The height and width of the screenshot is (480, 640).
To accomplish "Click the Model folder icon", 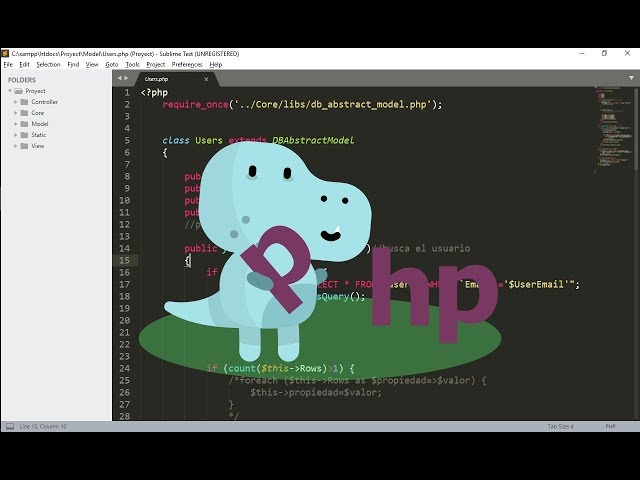I will point(24,124).
